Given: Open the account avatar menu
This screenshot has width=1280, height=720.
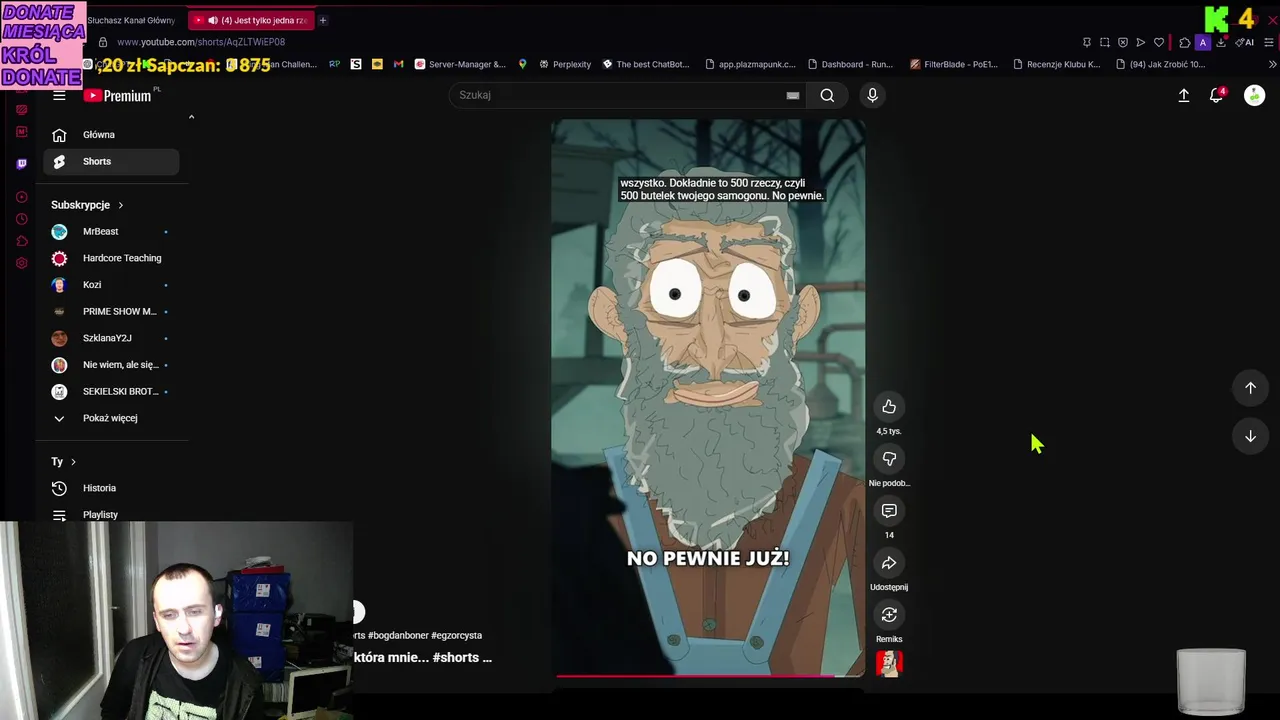Looking at the screenshot, I should [x=1254, y=95].
